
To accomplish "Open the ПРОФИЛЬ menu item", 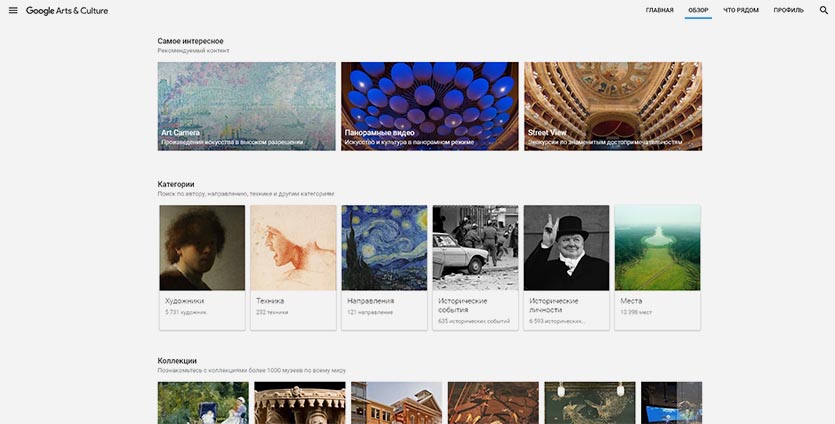I will pyautogui.click(x=788, y=10).
